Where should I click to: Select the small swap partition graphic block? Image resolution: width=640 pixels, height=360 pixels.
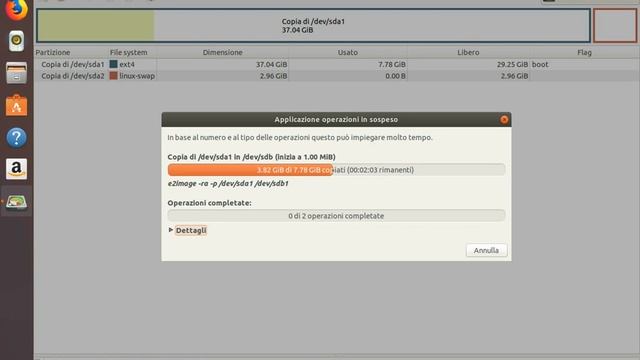pos(615,26)
